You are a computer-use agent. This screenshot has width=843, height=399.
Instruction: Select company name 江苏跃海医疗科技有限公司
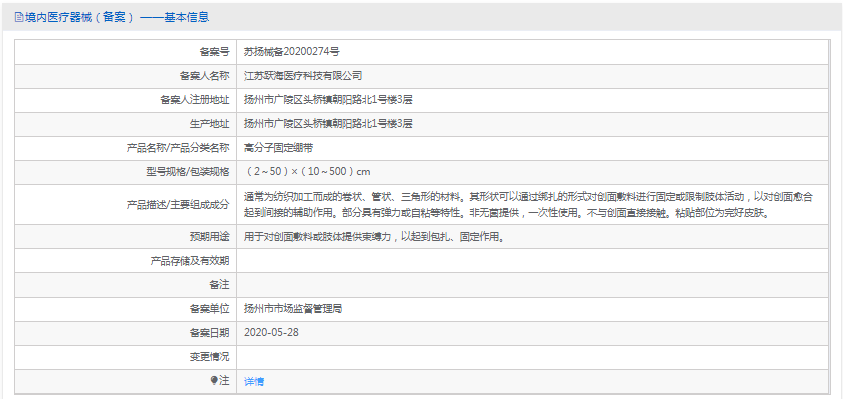(x=303, y=76)
